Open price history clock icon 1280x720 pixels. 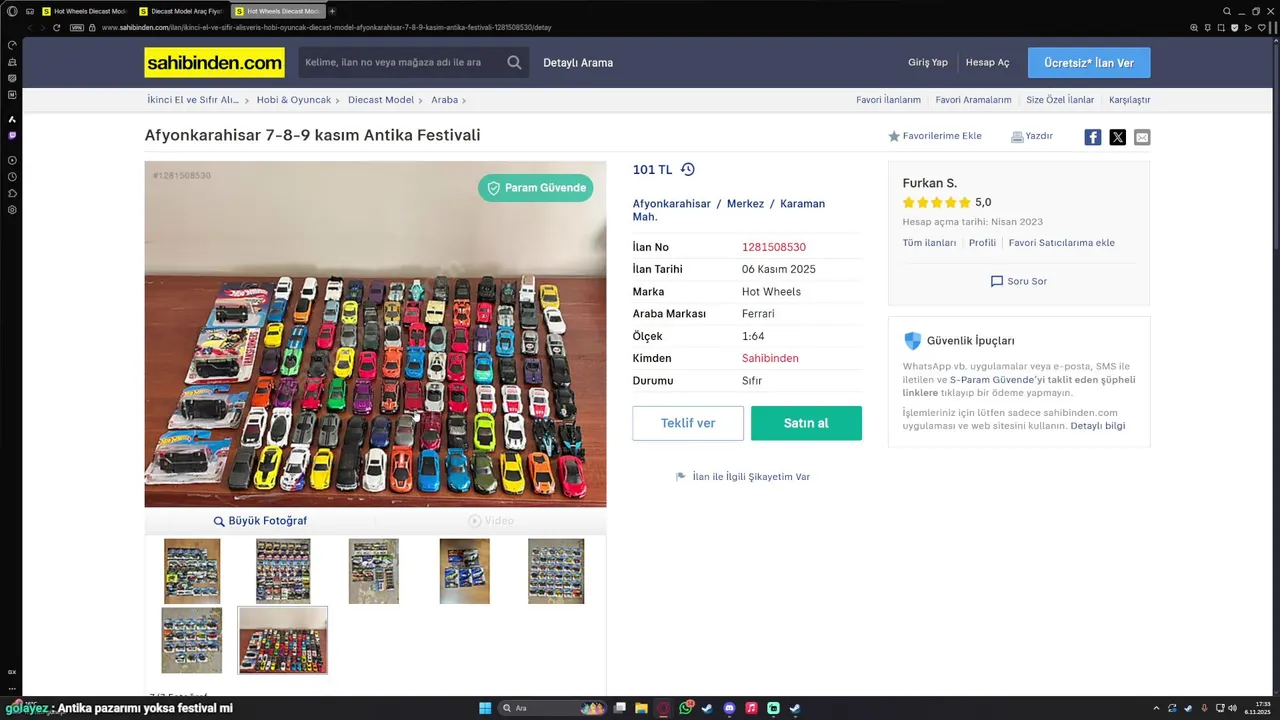pos(688,170)
